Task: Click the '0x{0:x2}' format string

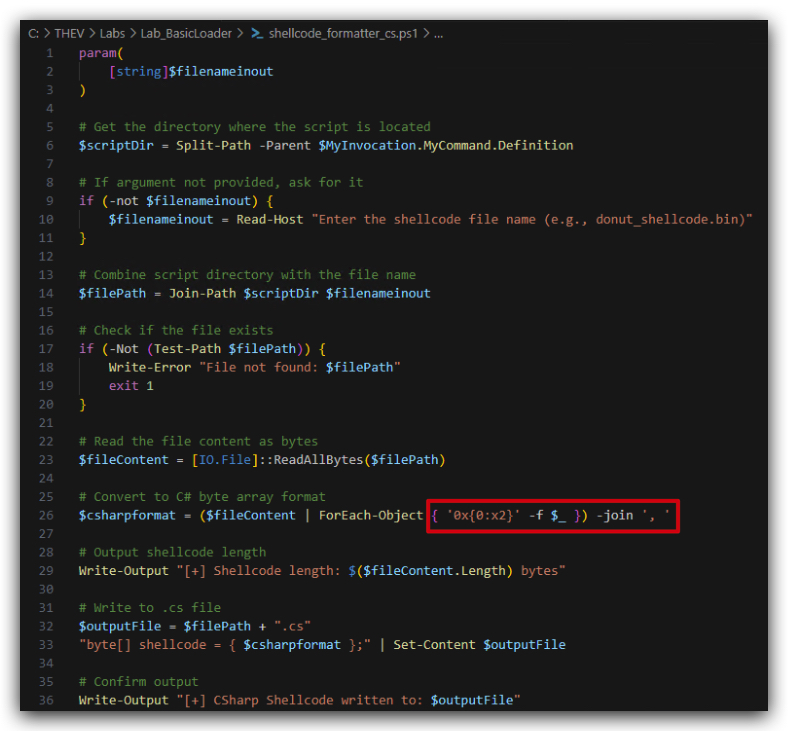Action: click(x=483, y=515)
